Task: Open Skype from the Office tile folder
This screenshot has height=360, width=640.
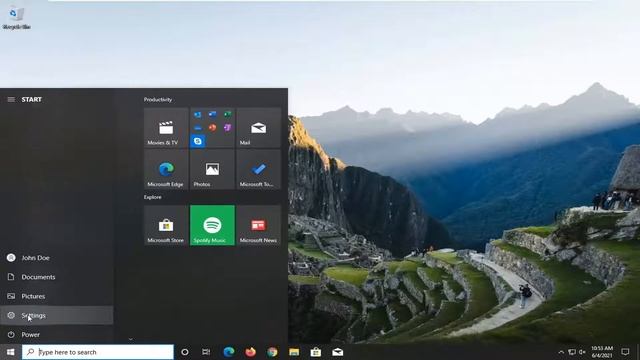Action: pos(198,141)
